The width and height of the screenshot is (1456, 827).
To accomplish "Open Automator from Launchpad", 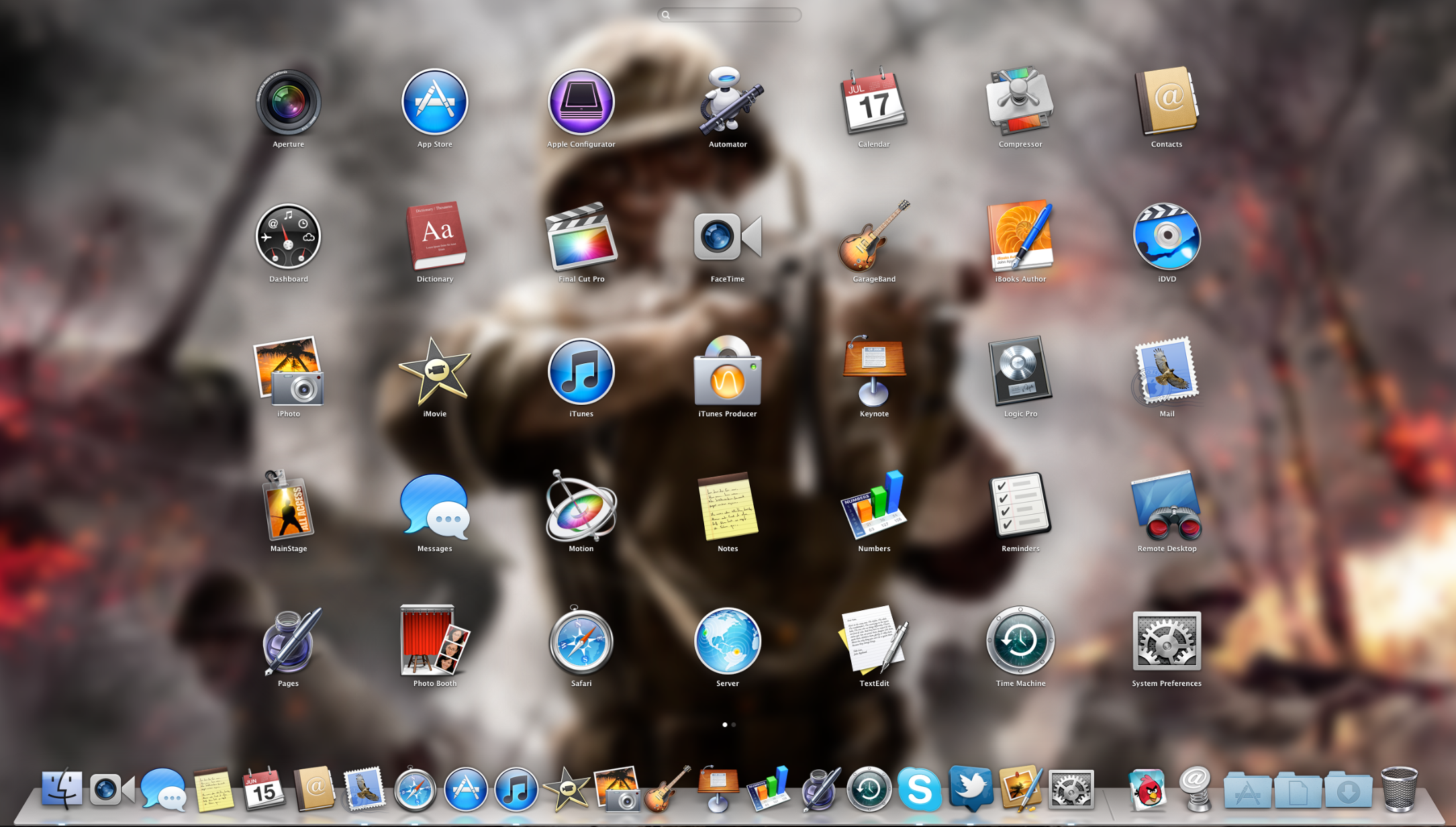I will (728, 103).
